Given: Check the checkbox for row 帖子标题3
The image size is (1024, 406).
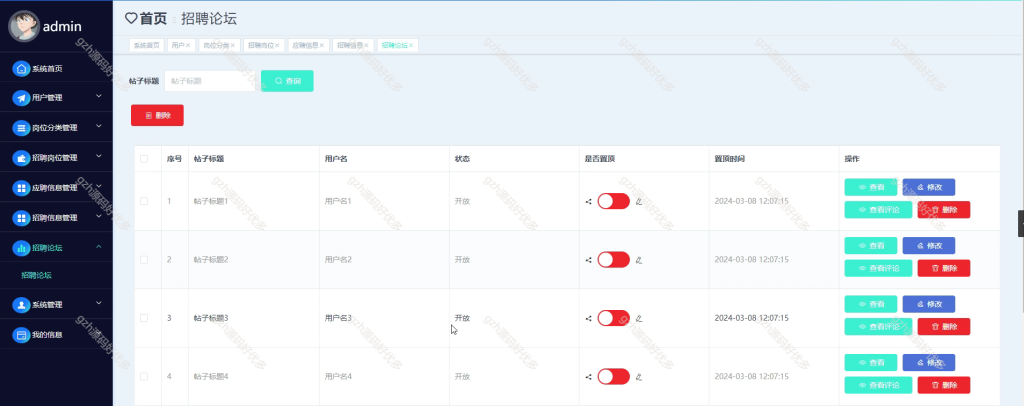Looking at the screenshot, I should (144, 318).
